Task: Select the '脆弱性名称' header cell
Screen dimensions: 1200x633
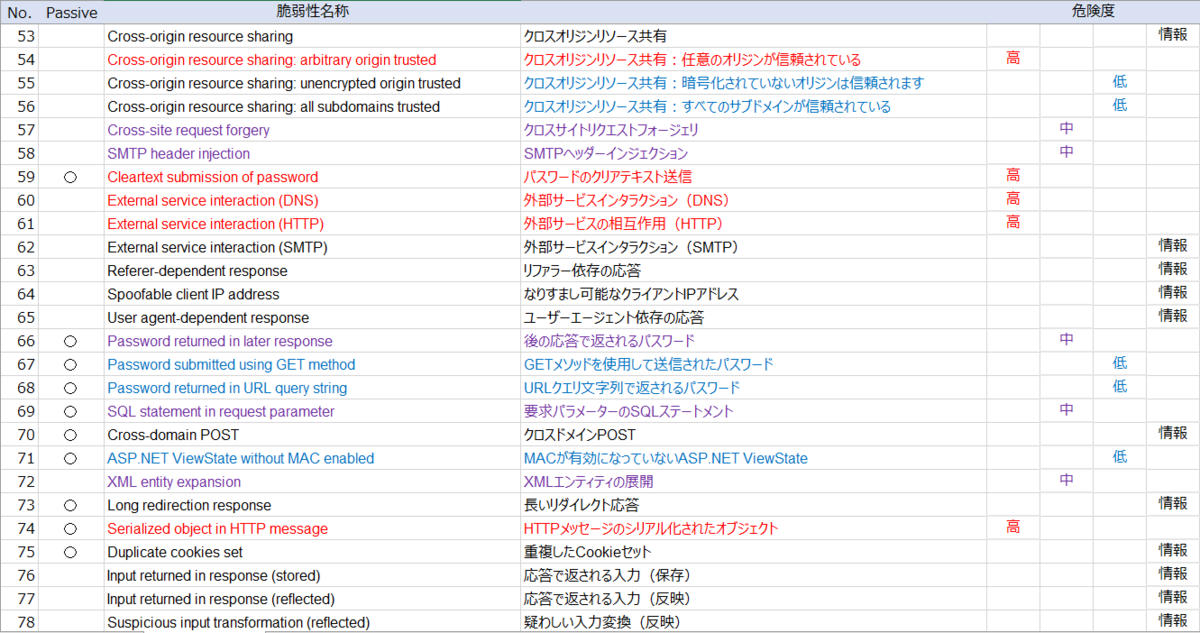Action: (312, 12)
